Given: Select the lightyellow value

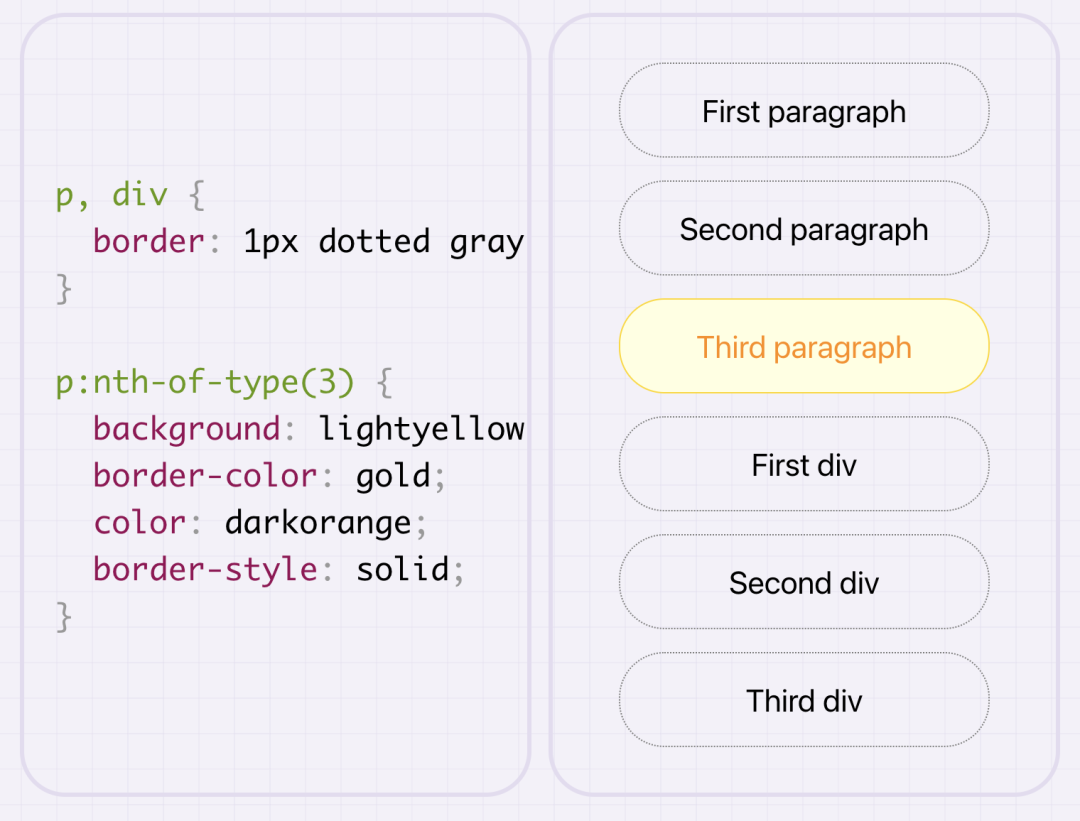Looking at the screenshot, I should [421, 428].
